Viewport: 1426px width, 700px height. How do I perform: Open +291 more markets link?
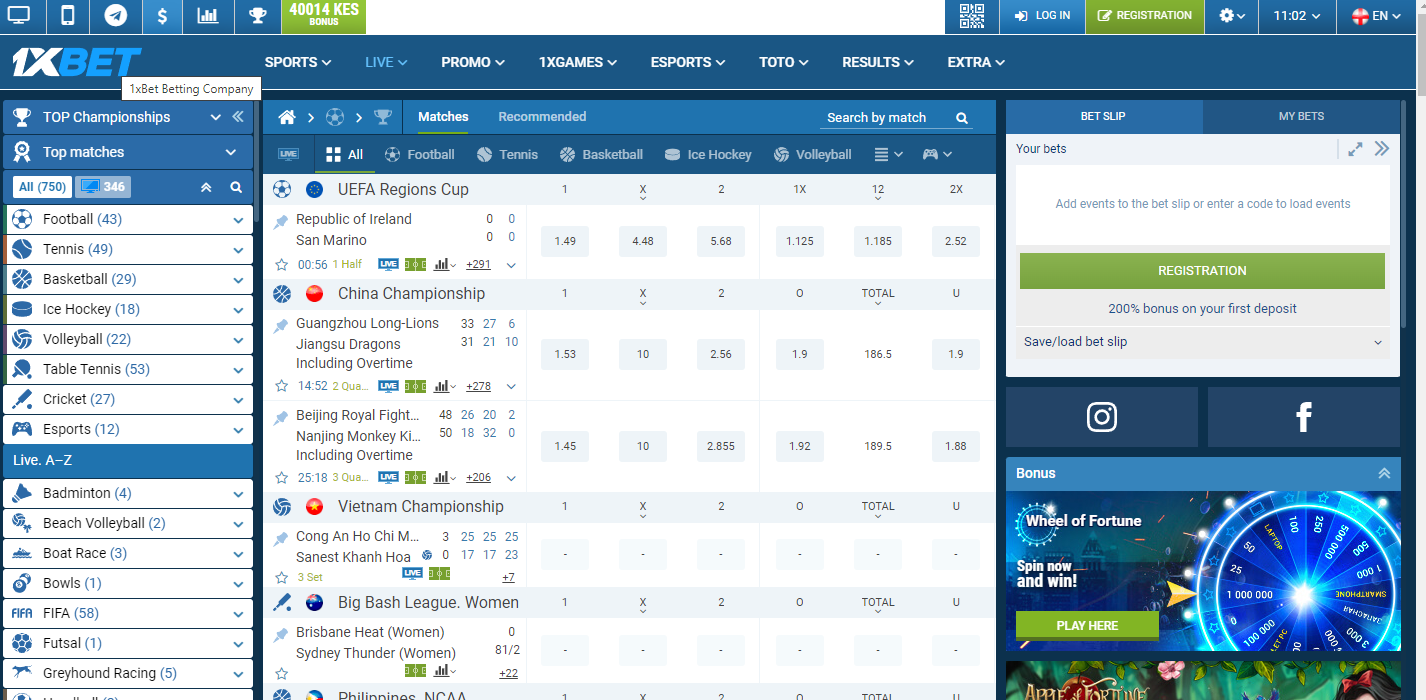click(x=478, y=265)
